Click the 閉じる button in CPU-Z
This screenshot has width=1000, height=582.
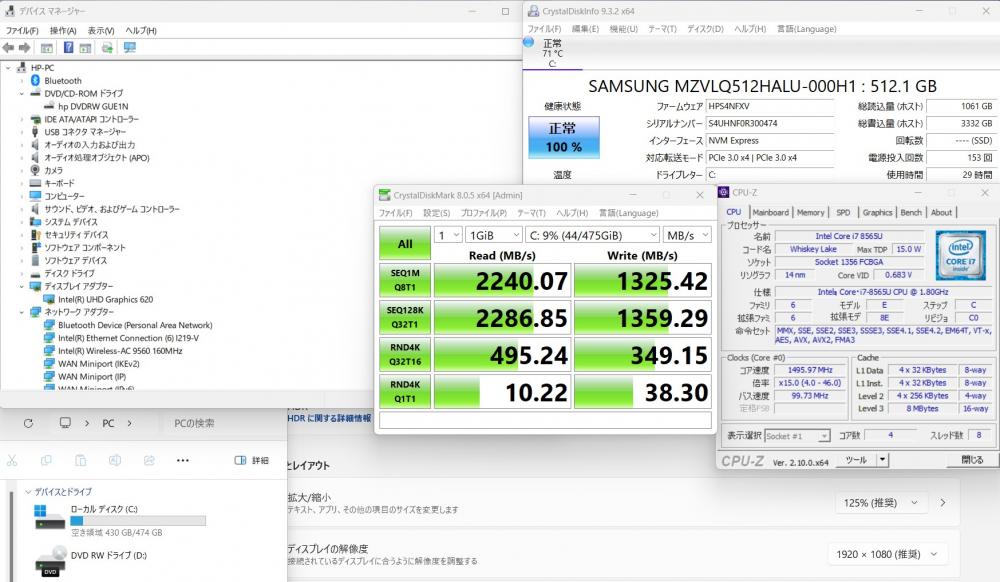(971, 460)
